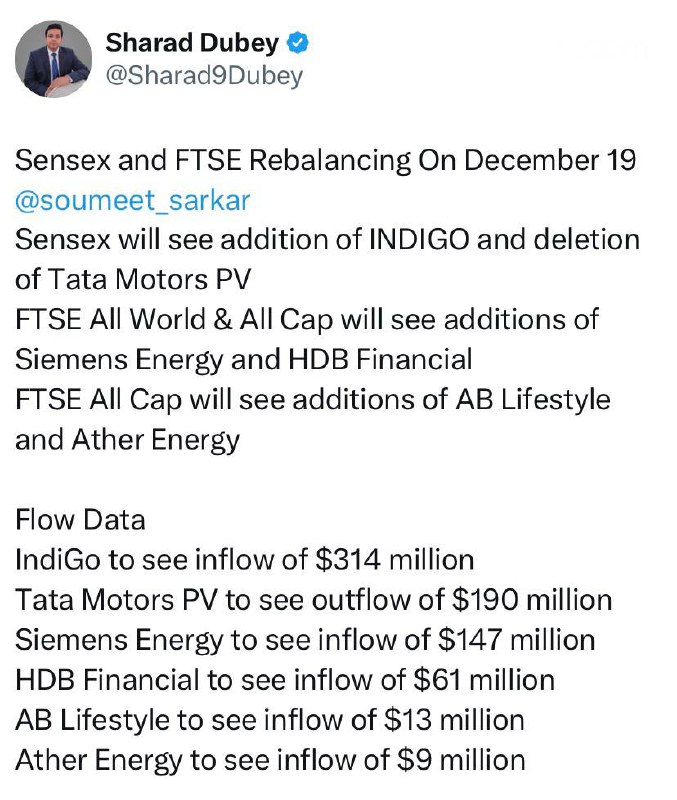Screen dimensions: 677x800
Task: Open the @Sharad9Dubey handle
Action: click(204, 76)
